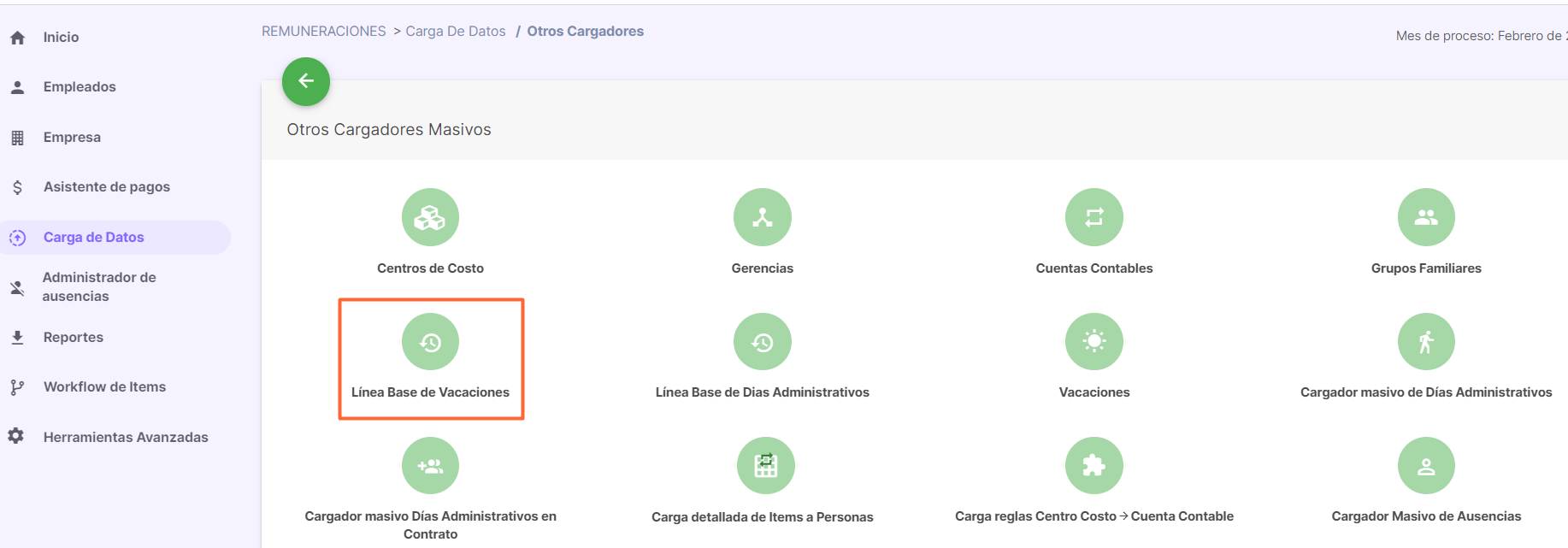Screen dimensions: 1568x548
Task: Open Carga reglas Centro Costo puzzle icon
Action: (1093, 466)
